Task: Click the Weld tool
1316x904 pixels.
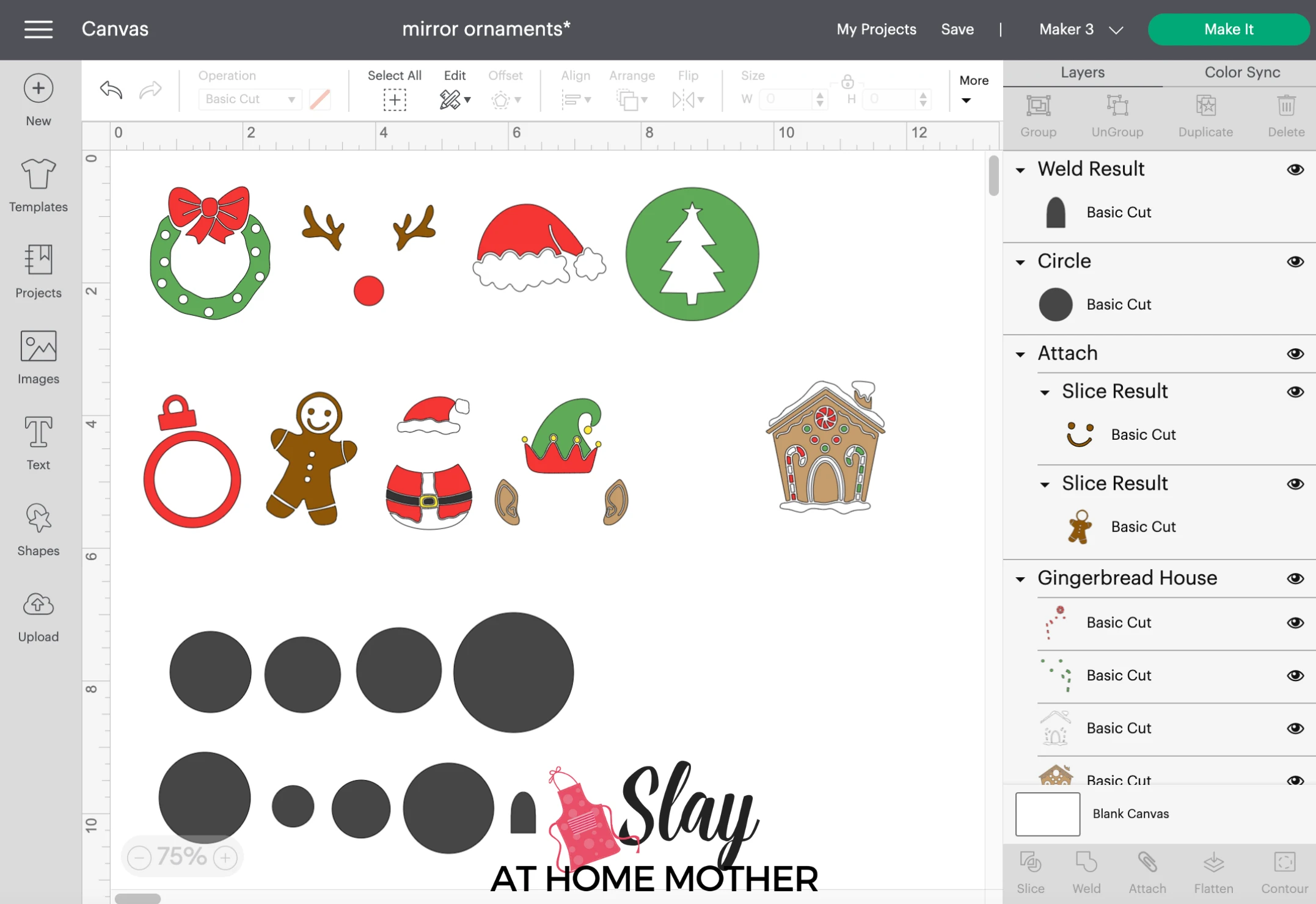Action: tap(1086, 873)
